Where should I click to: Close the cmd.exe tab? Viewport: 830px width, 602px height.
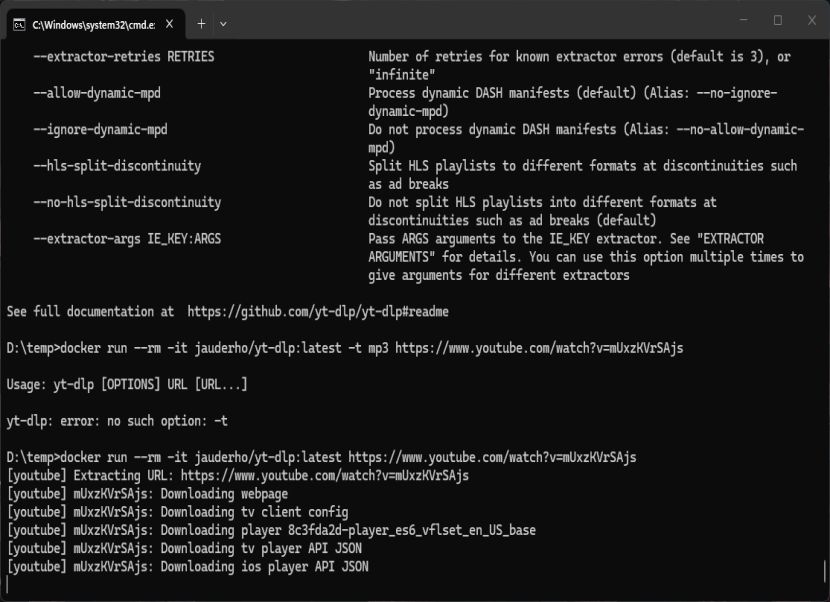tap(169, 24)
